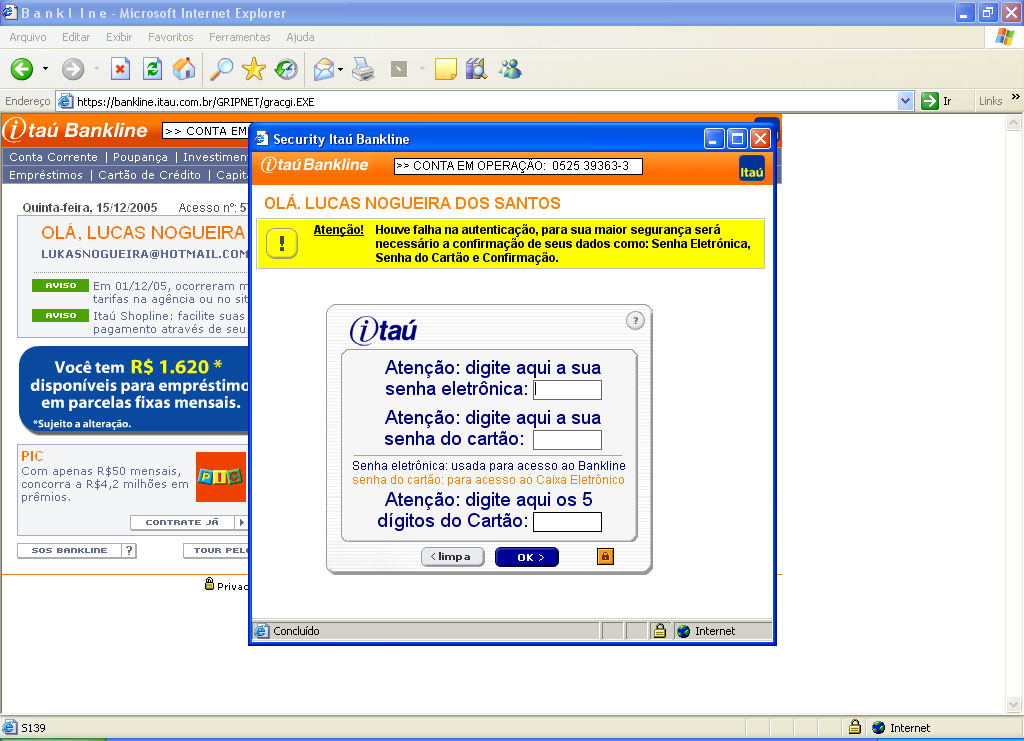The height and width of the screenshot is (741, 1024).
Task: Open the Search magnifier tool
Action: [221, 69]
